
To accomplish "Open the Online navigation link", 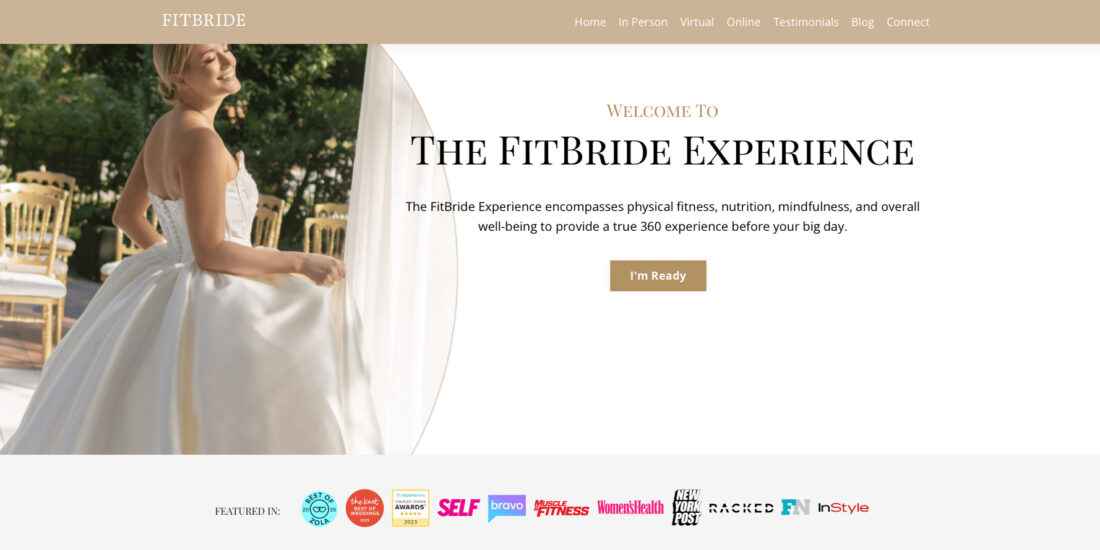I will point(743,22).
